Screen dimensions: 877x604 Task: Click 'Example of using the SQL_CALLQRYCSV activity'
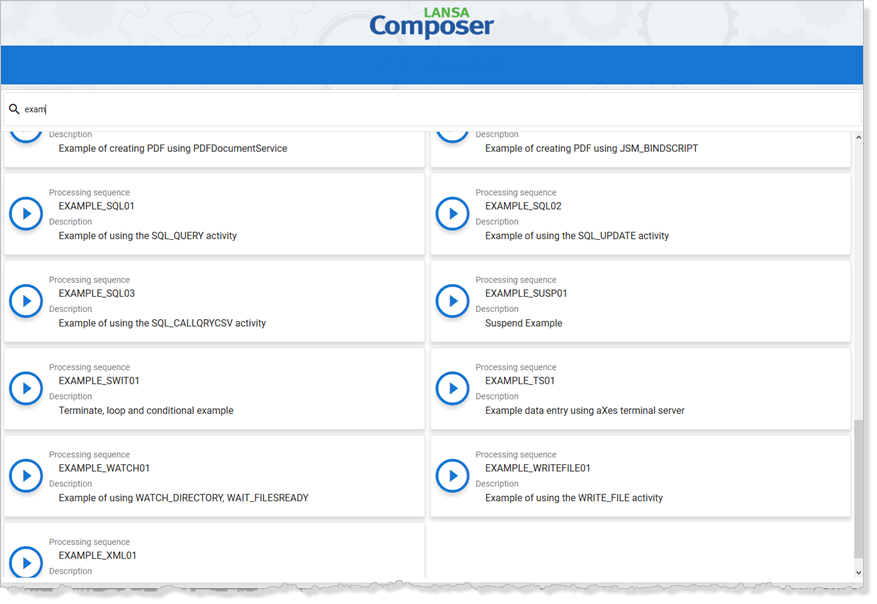point(162,323)
